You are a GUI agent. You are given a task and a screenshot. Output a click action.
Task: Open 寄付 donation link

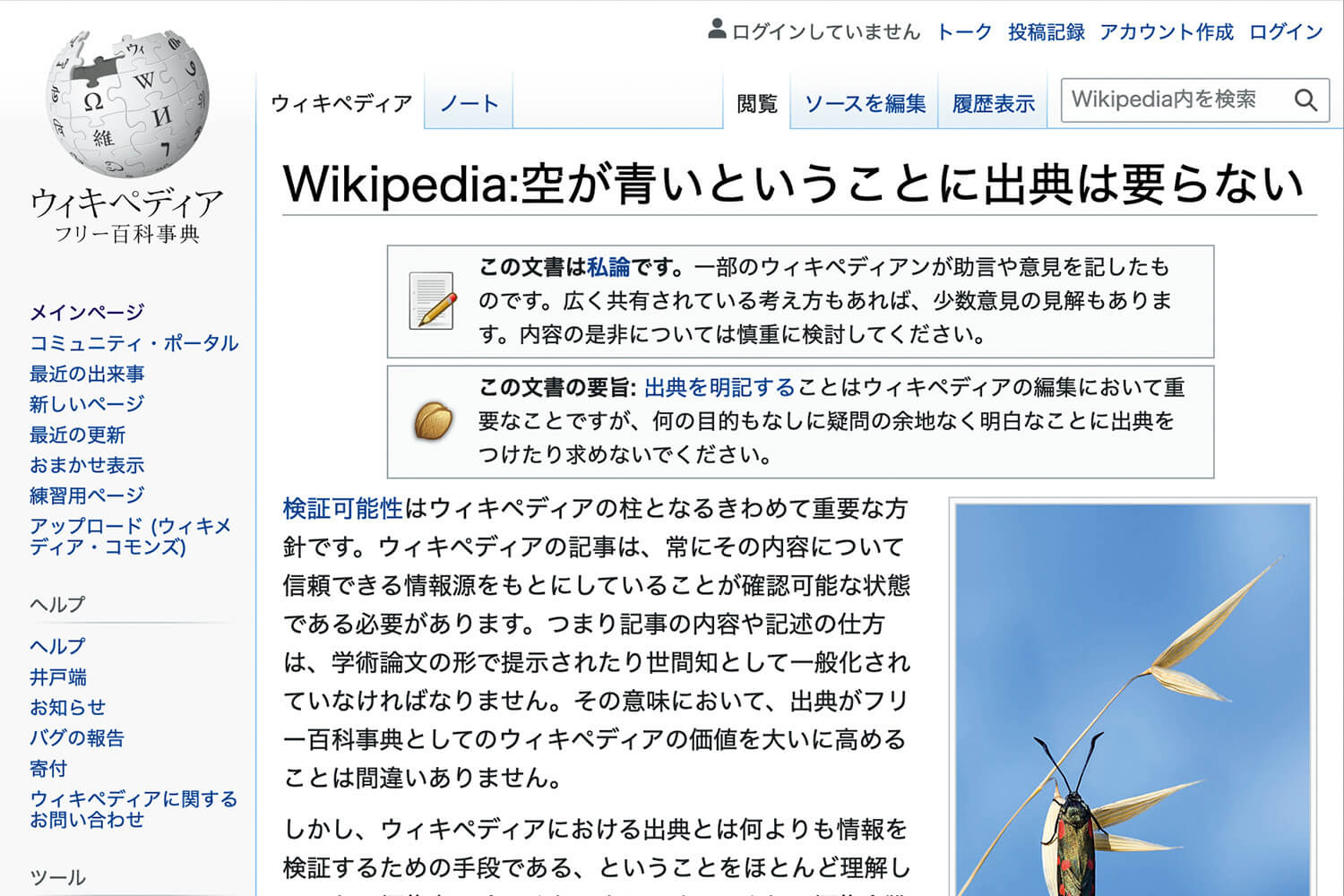48,768
